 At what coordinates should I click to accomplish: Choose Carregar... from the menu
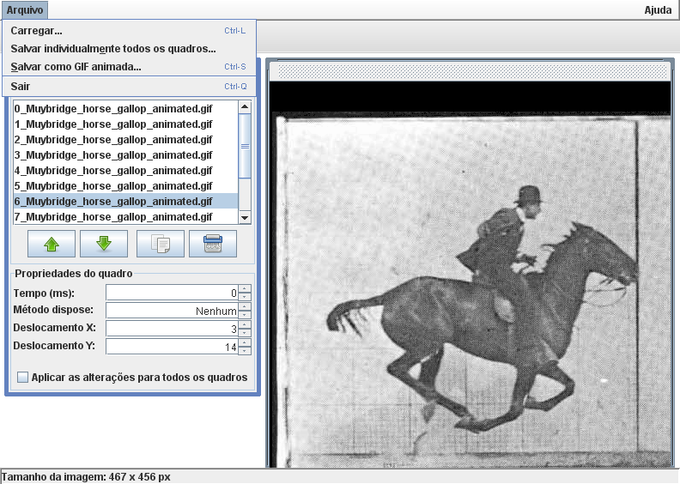coord(129,31)
